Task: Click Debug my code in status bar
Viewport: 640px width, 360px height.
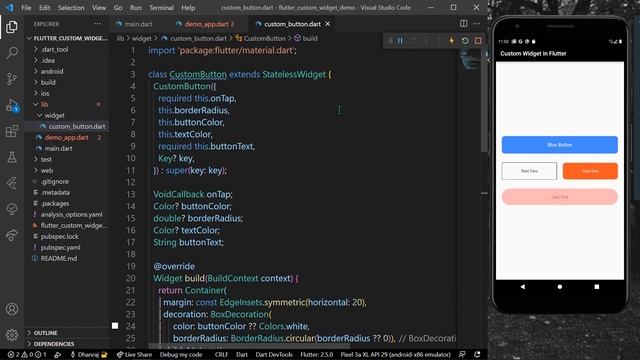Action: [180, 355]
